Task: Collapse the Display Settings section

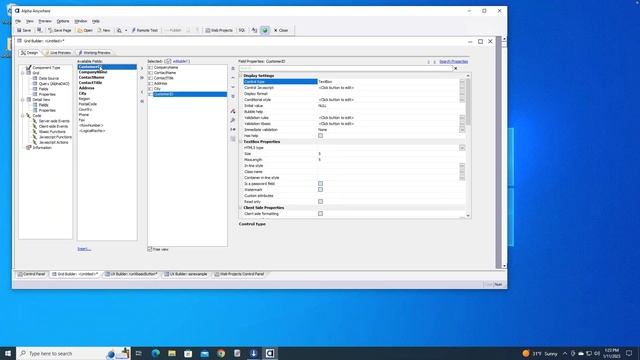Action: click(x=241, y=76)
